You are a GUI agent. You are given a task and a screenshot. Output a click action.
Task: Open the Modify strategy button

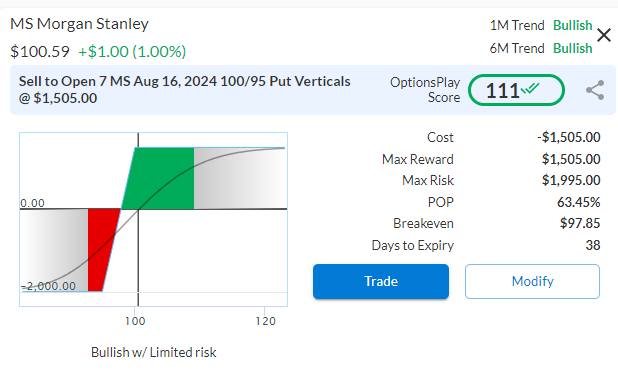coord(532,281)
